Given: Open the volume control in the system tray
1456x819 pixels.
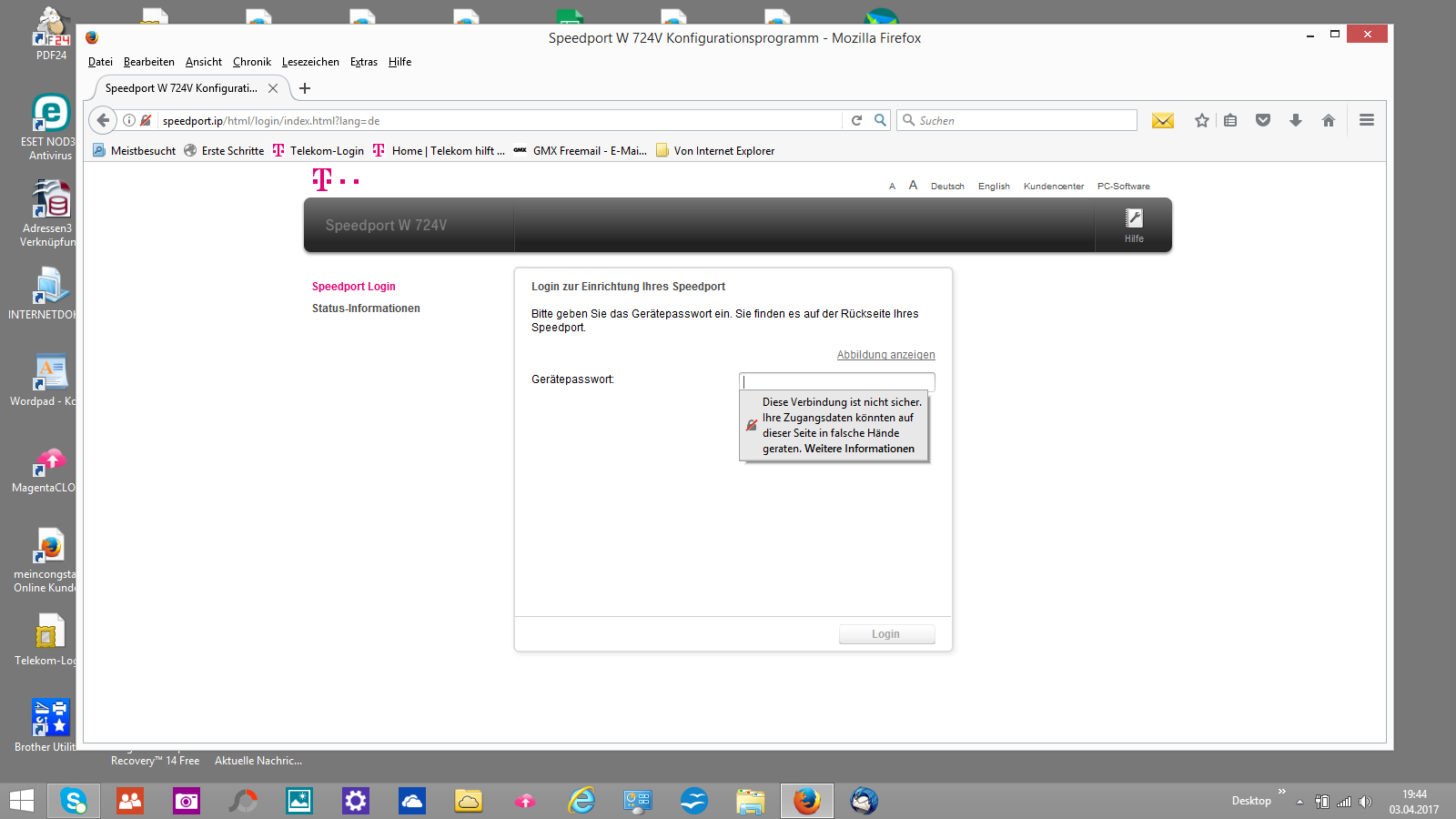Looking at the screenshot, I should pyautogui.click(x=1365, y=802).
